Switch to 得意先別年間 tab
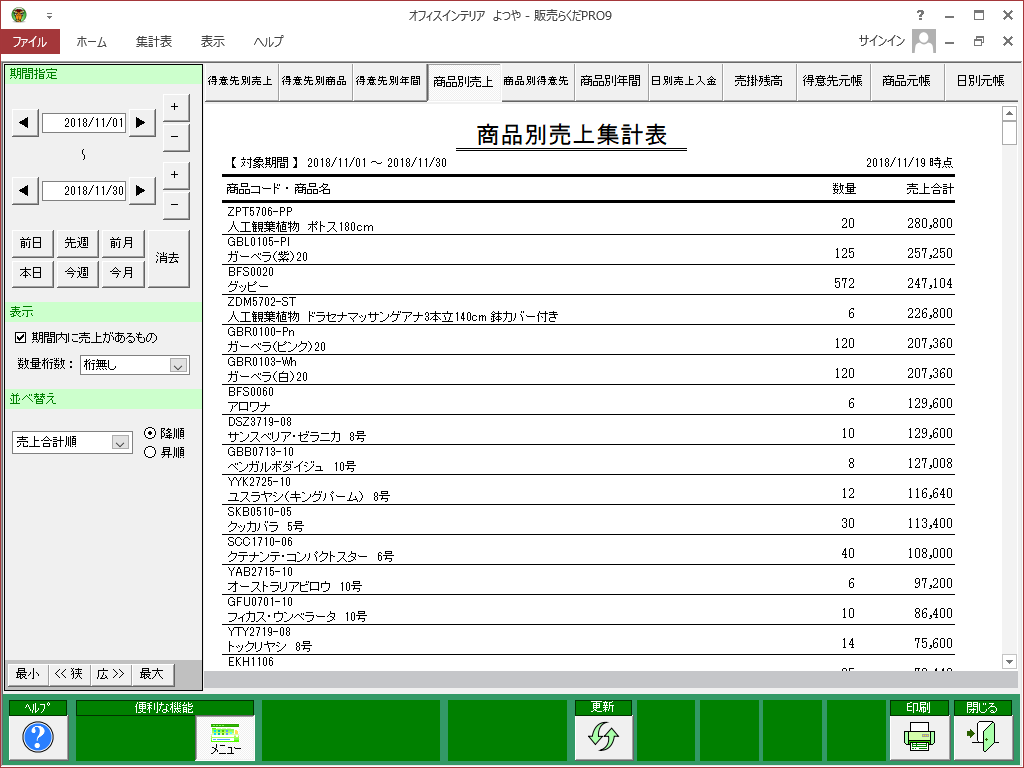 coord(389,82)
